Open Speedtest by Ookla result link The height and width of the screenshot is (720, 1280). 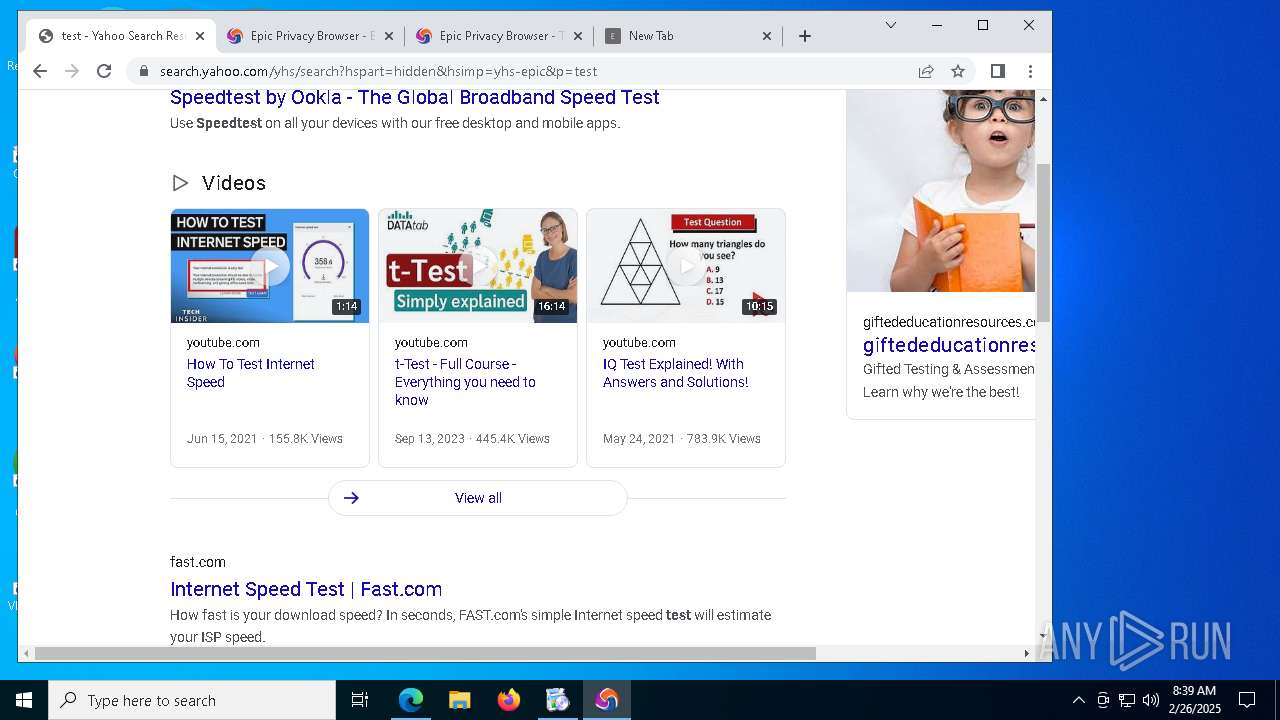click(x=415, y=97)
